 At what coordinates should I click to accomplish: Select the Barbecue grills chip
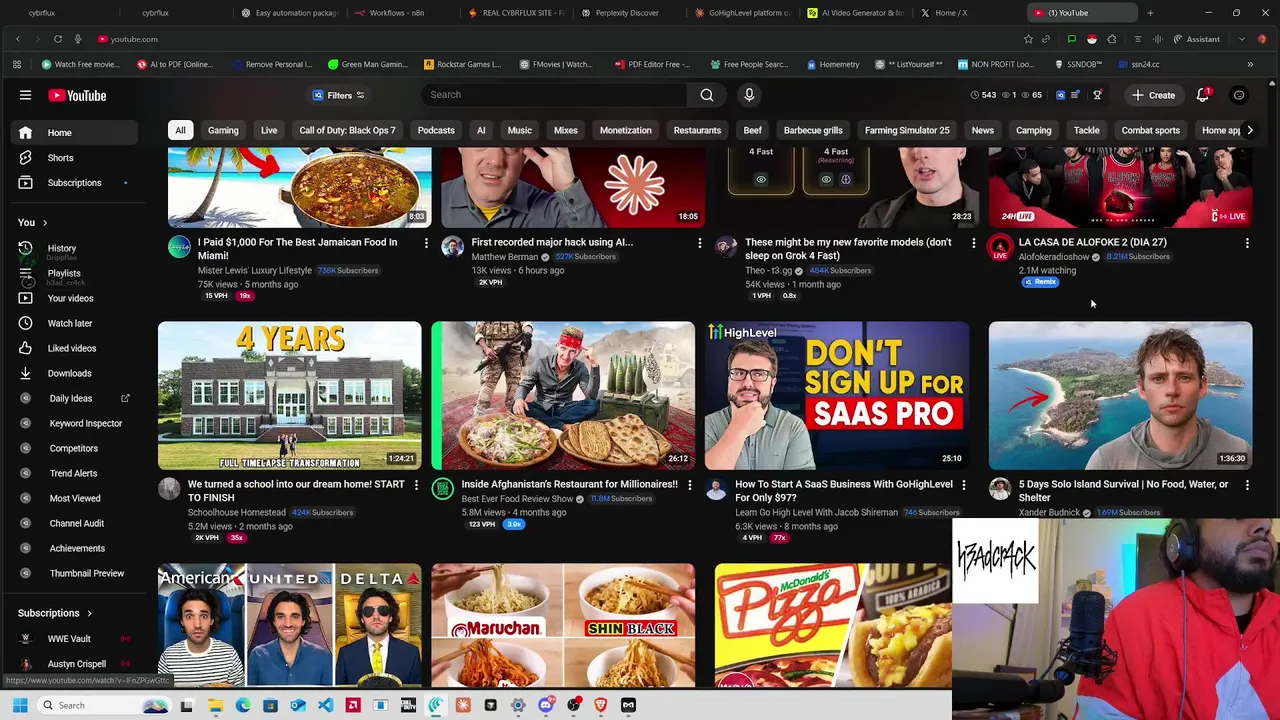pyautogui.click(x=813, y=130)
